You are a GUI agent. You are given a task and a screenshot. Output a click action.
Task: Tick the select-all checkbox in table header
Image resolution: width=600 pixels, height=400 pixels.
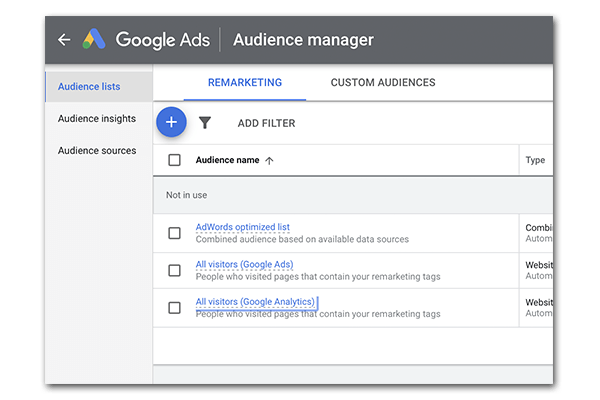tap(174, 160)
